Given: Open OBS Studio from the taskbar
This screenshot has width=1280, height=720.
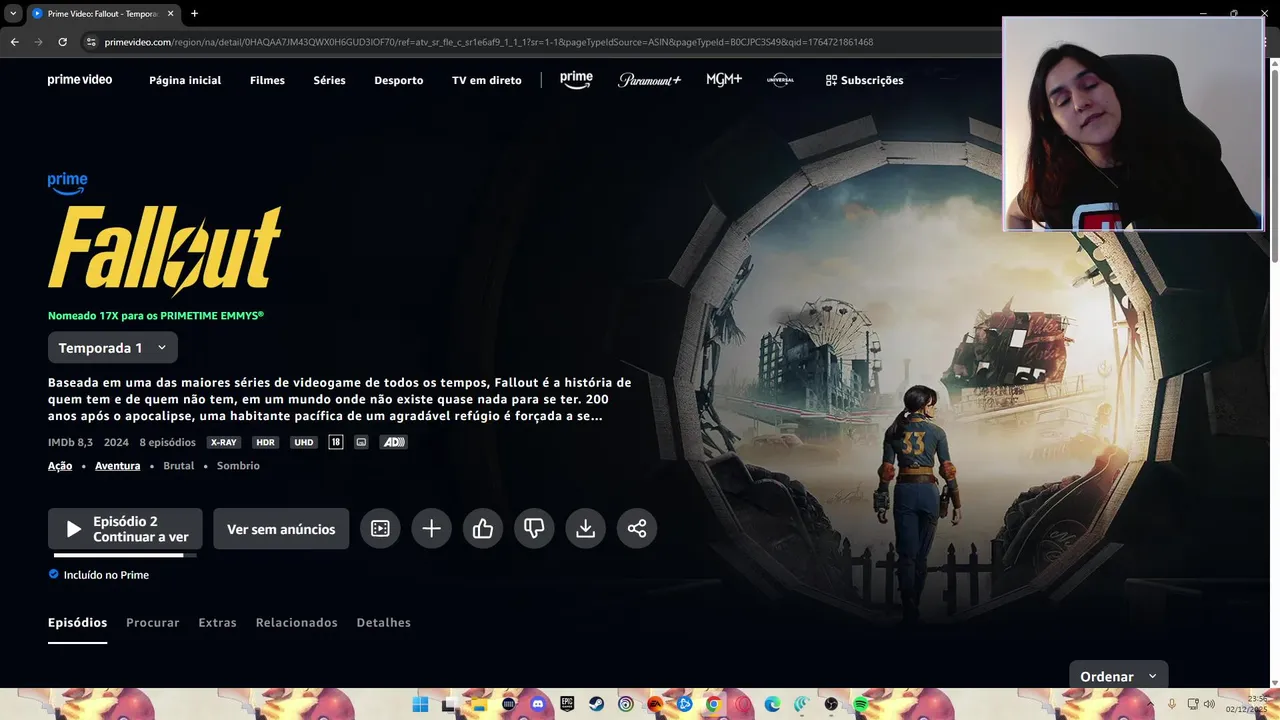Looking at the screenshot, I should 831,705.
